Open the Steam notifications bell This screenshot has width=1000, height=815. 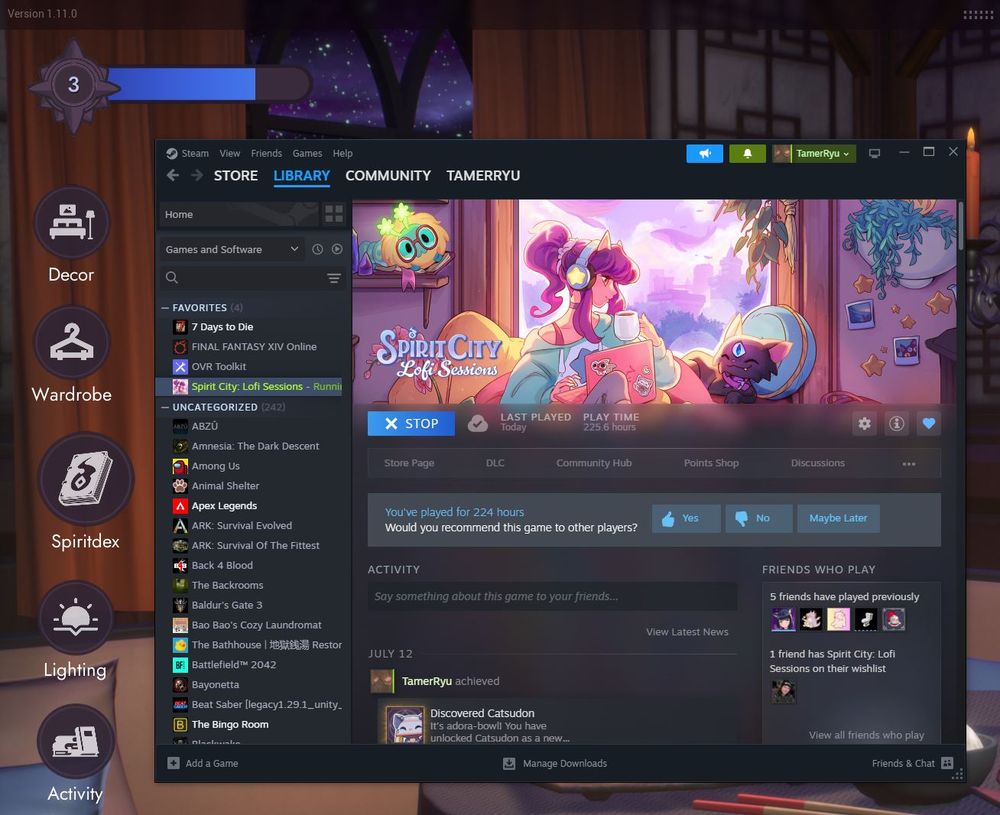point(747,154)
